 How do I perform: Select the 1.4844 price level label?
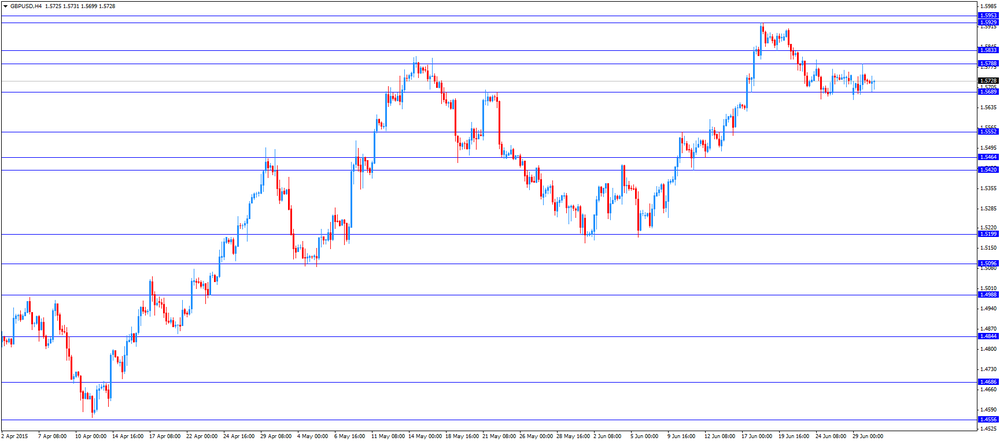pyautogui.click(x=987, y=336)
